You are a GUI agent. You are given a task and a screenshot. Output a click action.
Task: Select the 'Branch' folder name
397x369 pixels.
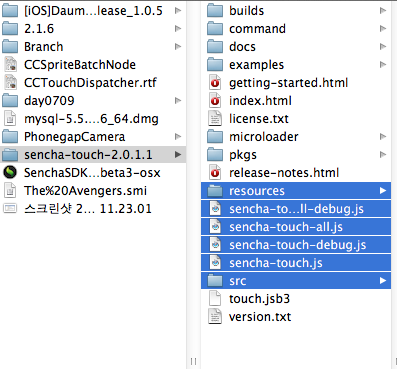pos(44,47)
